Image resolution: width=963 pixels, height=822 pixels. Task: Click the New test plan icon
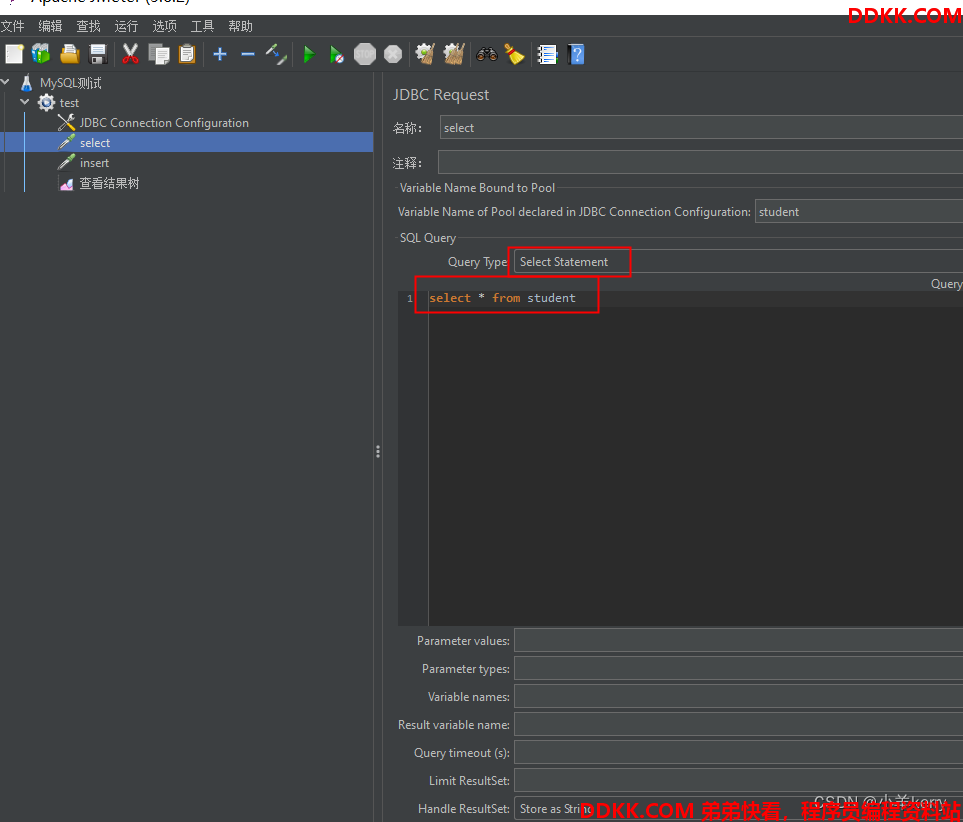click(14, 54)
